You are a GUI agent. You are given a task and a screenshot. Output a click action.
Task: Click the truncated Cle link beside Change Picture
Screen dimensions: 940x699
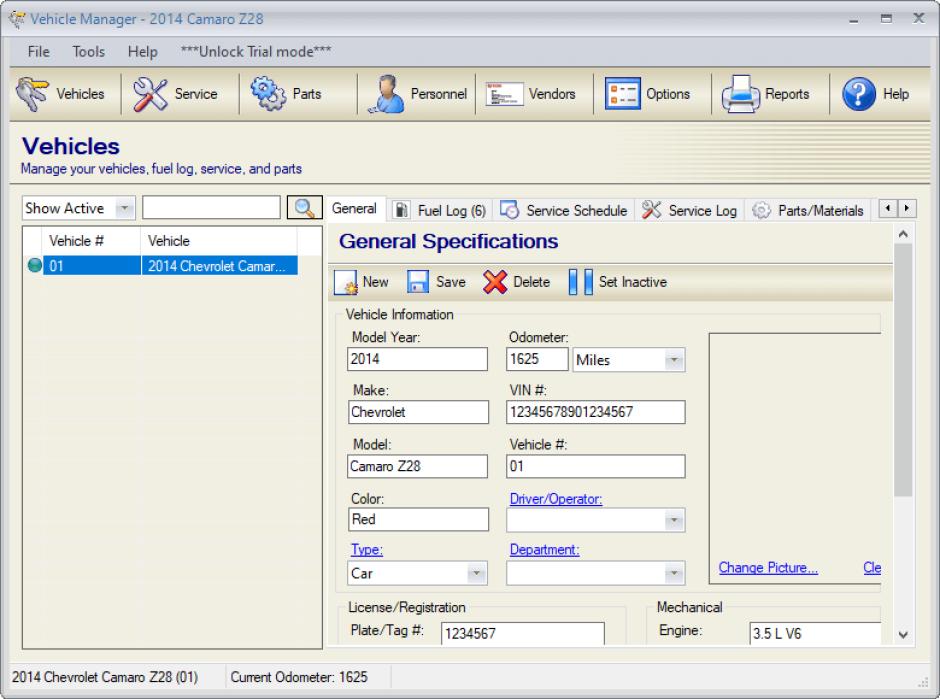pyautogui.click(x=872, y=568)
